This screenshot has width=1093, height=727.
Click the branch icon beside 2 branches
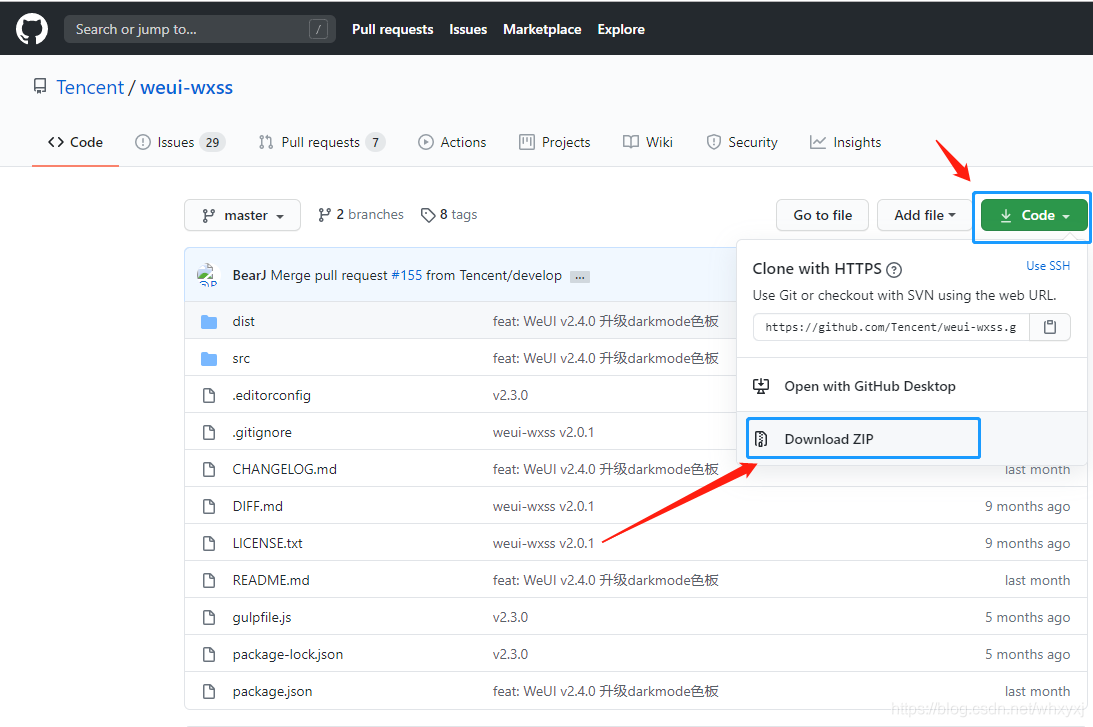[x=324, y=215]
